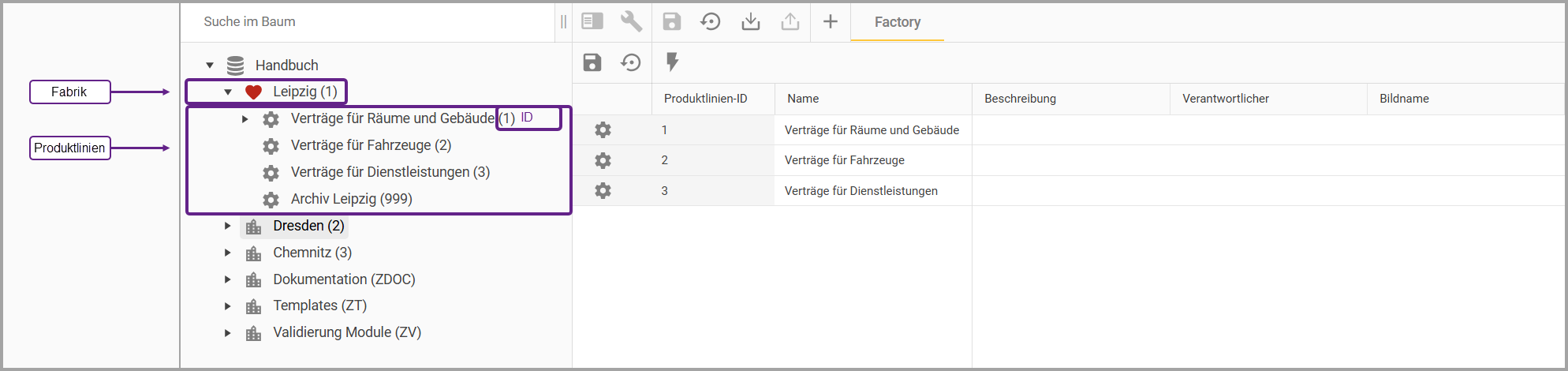Sort by Produktlinien-ID column header

705,99
